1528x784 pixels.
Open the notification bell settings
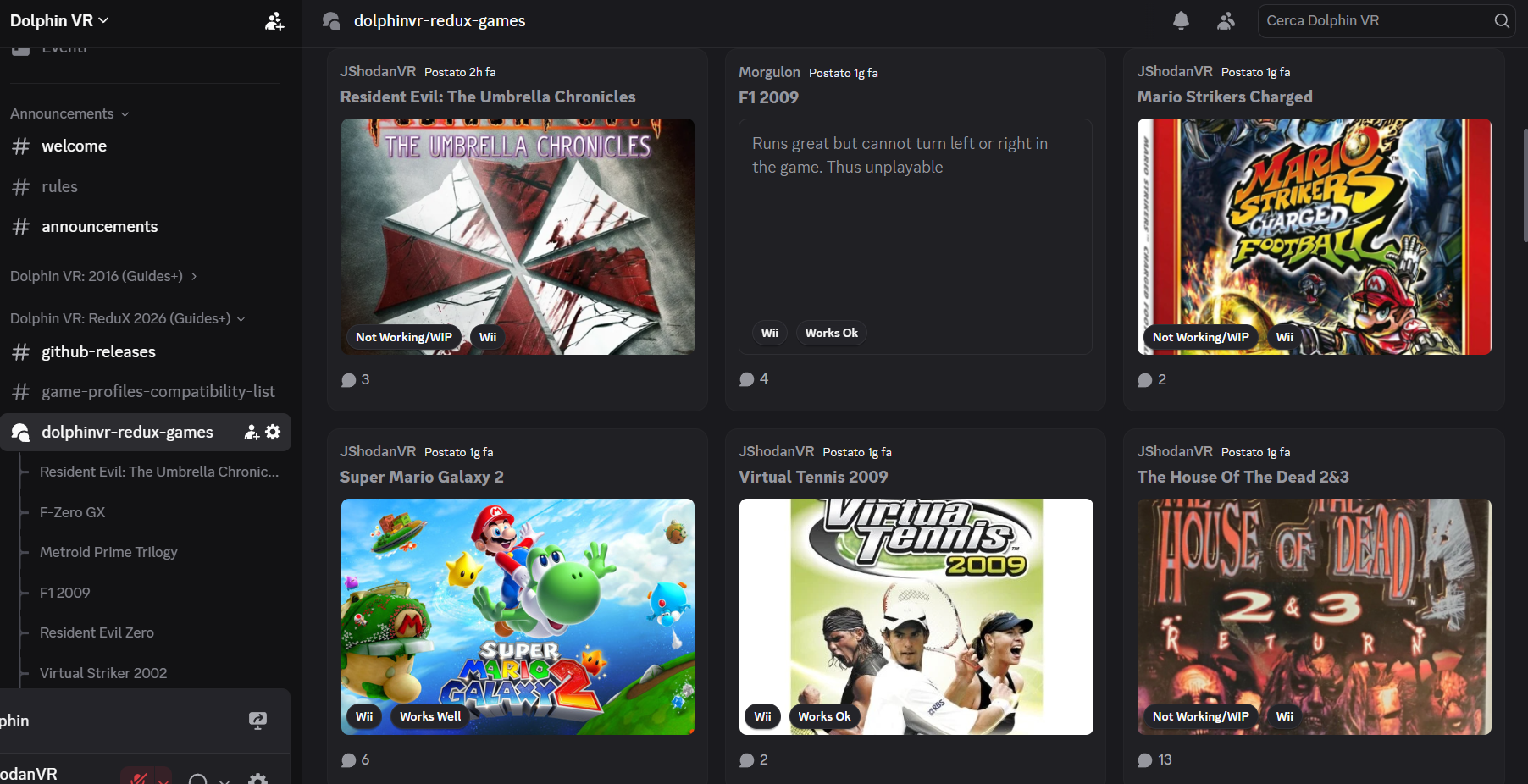(1181, 21)
